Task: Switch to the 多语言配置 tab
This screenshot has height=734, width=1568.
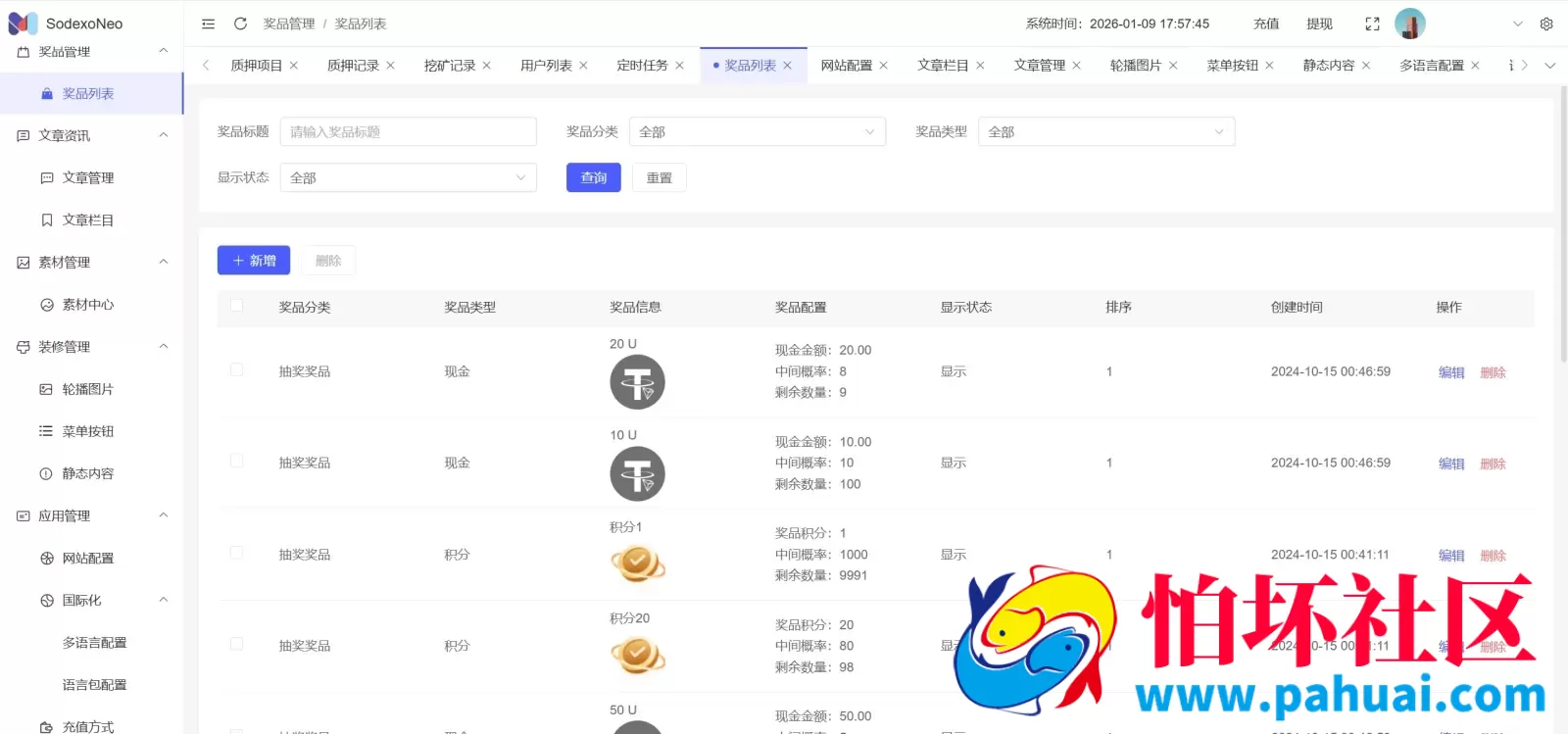Action: point(1432,66)
